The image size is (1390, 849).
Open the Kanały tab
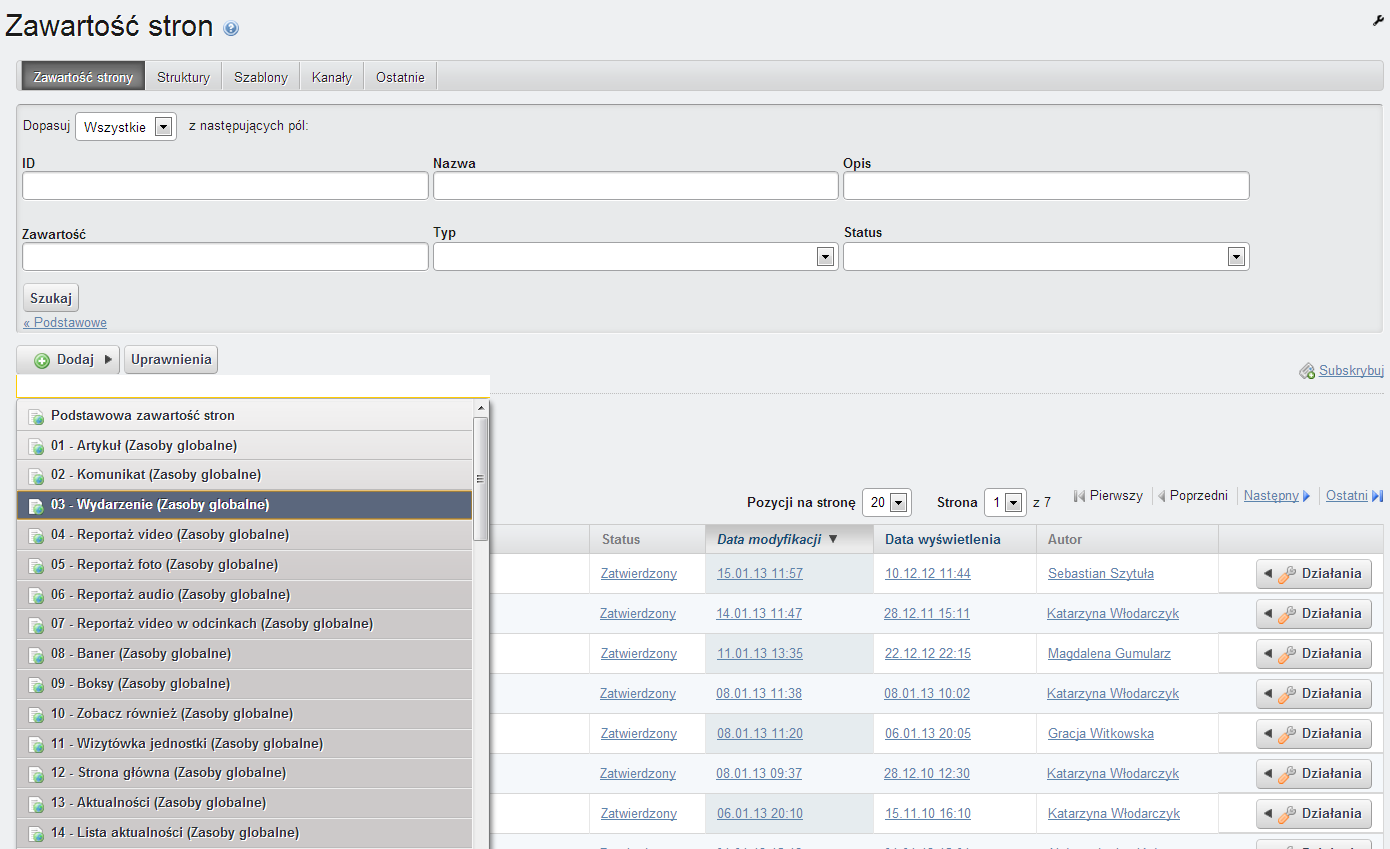pyautogui.click(x=332, y=77)
